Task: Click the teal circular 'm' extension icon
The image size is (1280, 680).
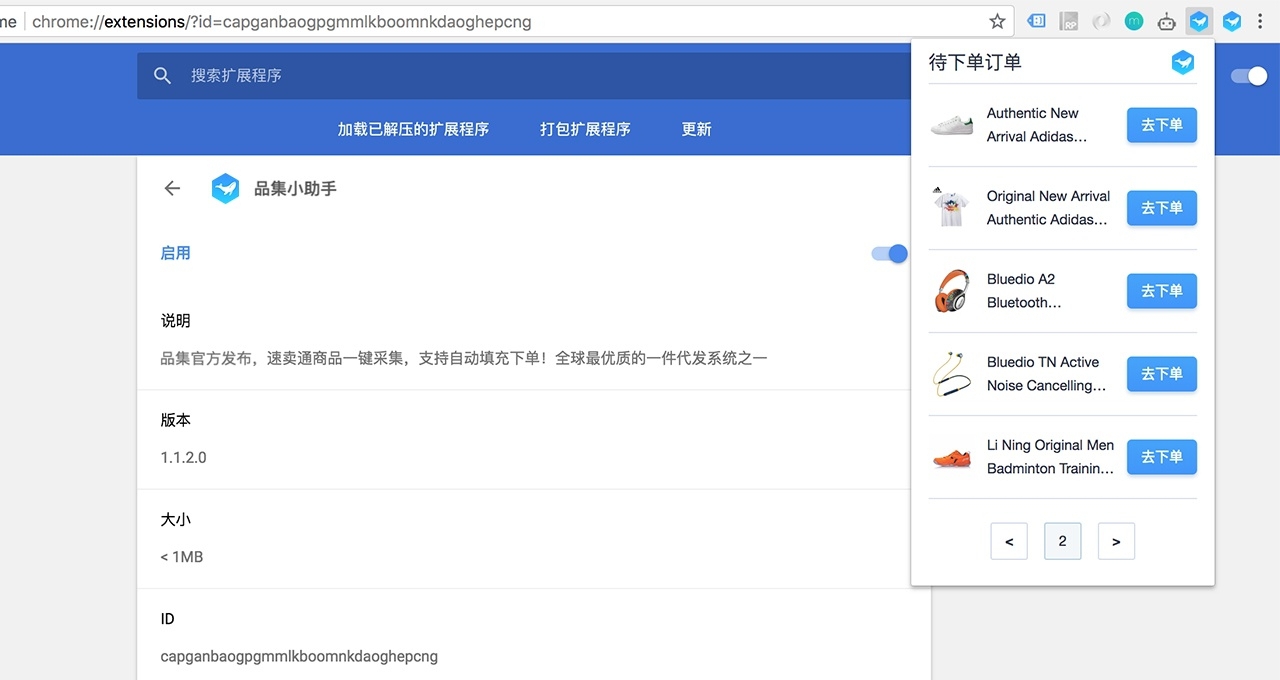Action: click(1132, 20)
